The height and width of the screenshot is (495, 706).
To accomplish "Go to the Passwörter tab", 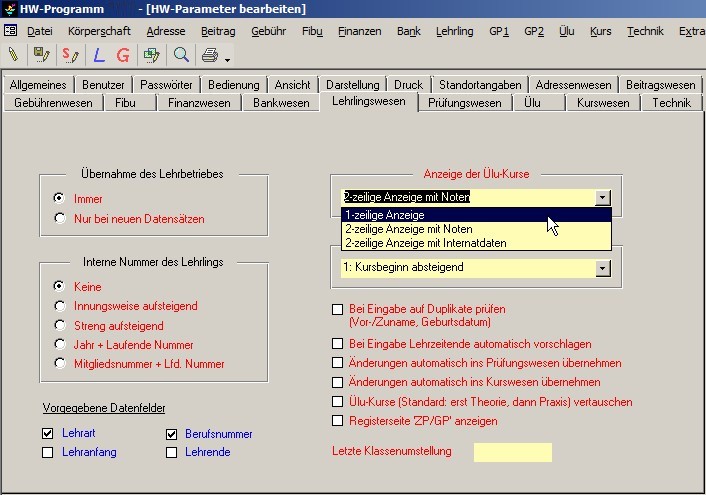I will pos(166,85).
